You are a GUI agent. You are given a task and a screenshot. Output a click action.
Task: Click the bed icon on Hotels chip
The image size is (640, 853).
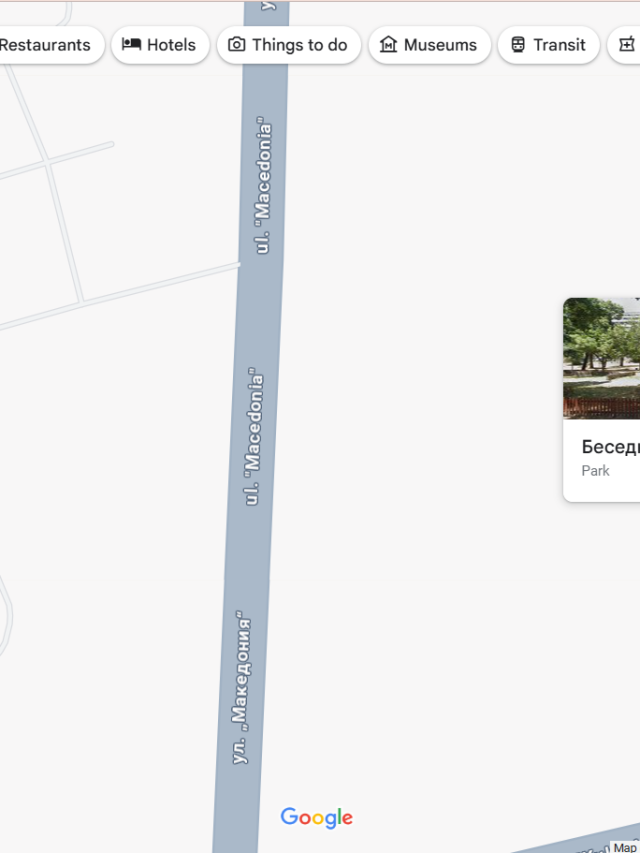131,45
